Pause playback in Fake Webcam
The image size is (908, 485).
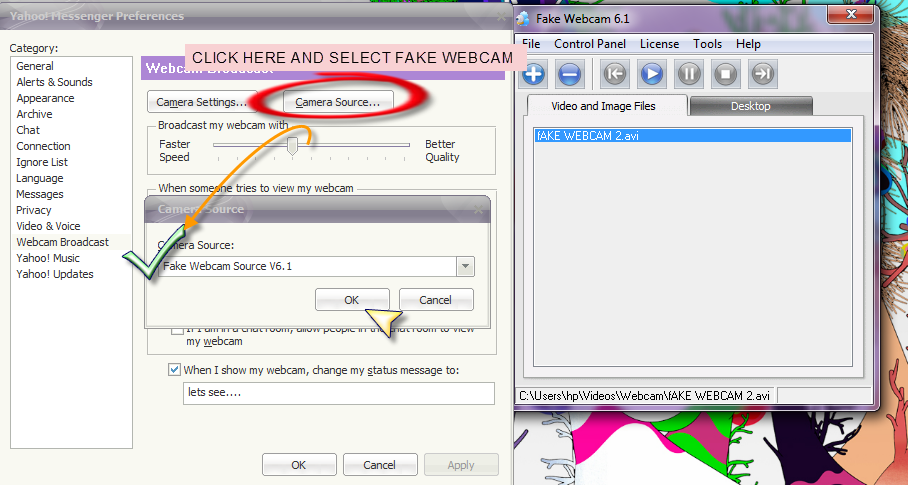(689, 74)
